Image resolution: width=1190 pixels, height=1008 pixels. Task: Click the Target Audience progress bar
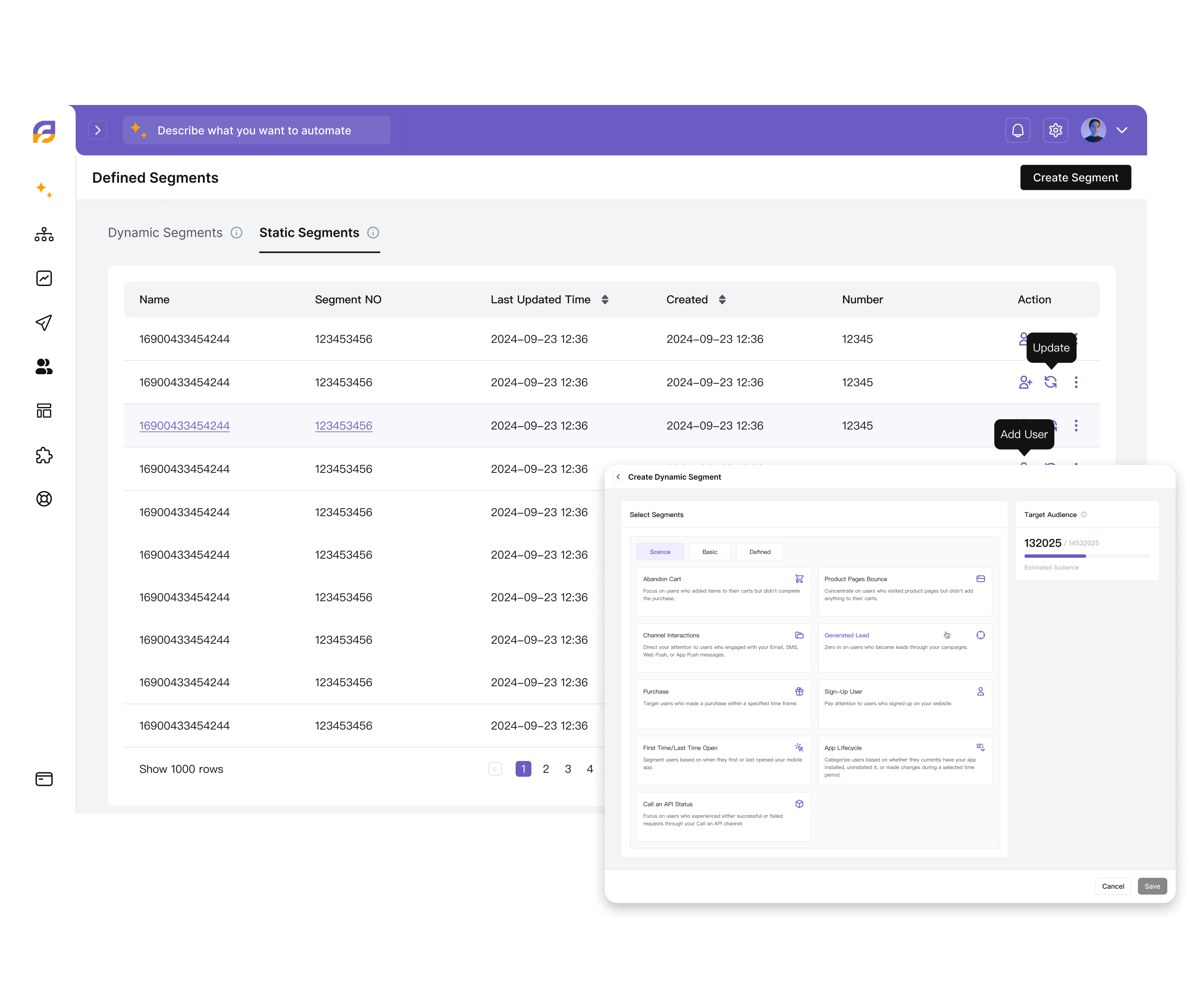(x=1086, y=555)
